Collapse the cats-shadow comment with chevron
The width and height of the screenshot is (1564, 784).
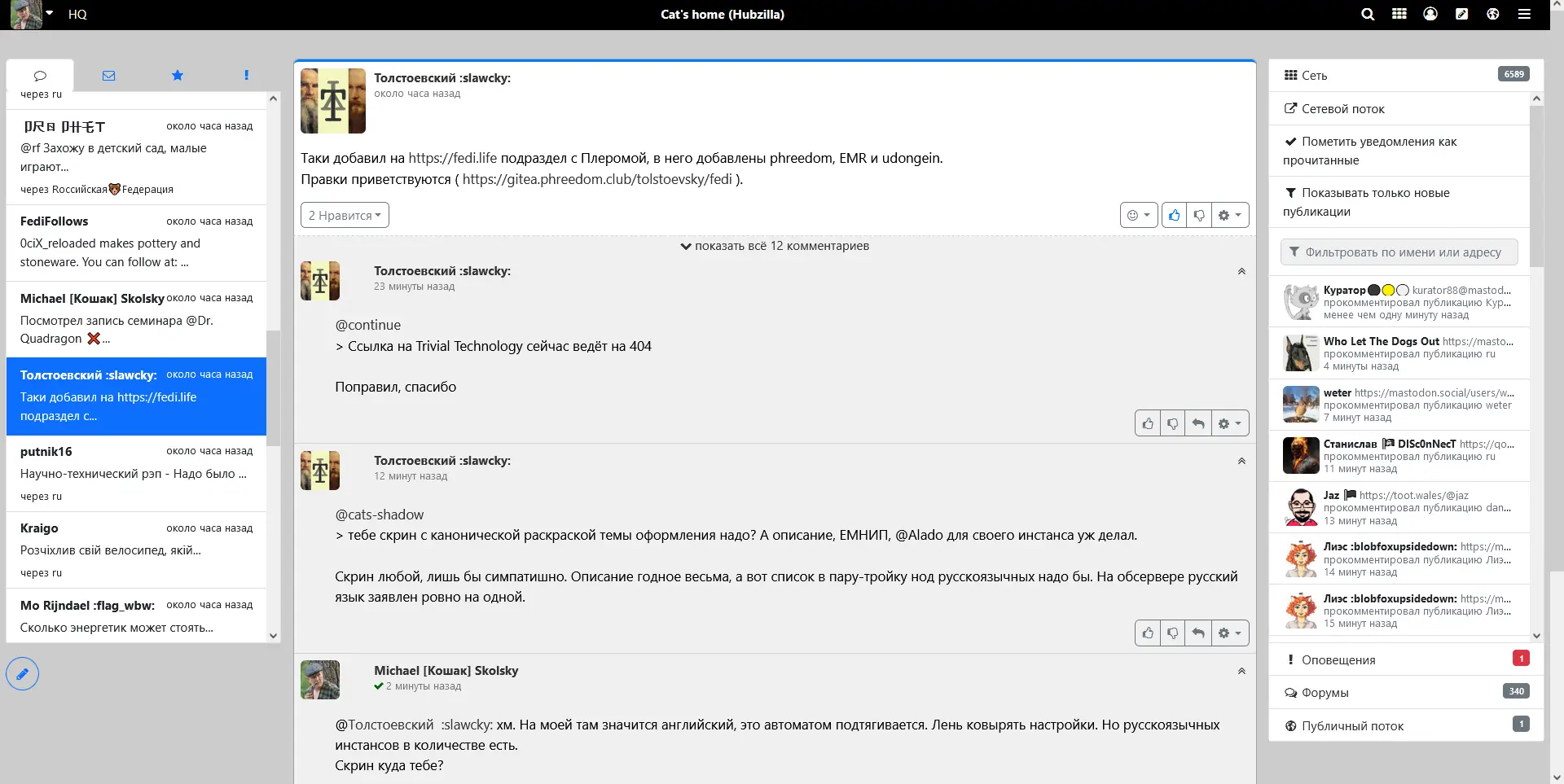(1241, 461)
